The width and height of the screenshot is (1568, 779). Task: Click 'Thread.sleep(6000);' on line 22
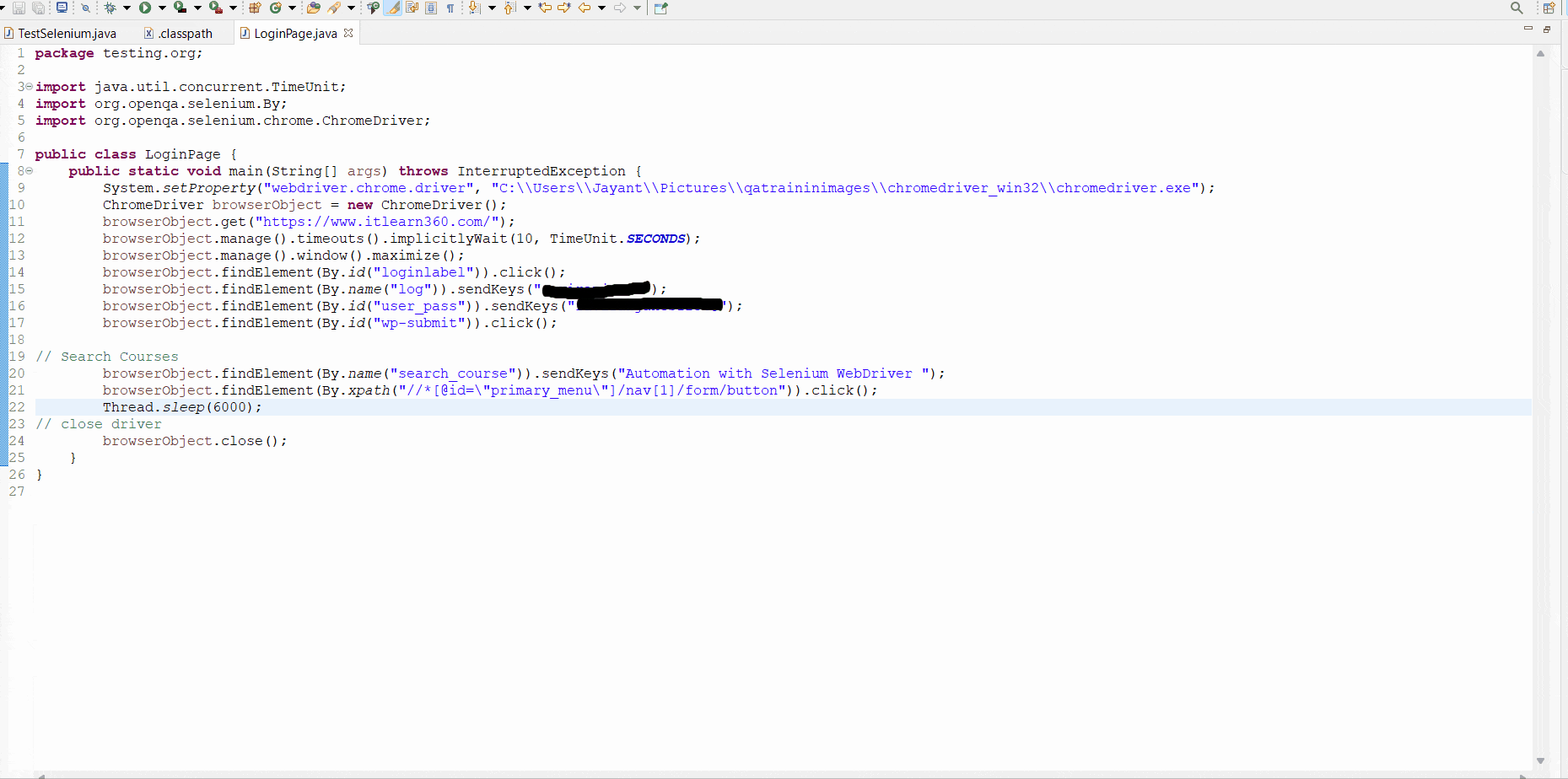point(182,407)
